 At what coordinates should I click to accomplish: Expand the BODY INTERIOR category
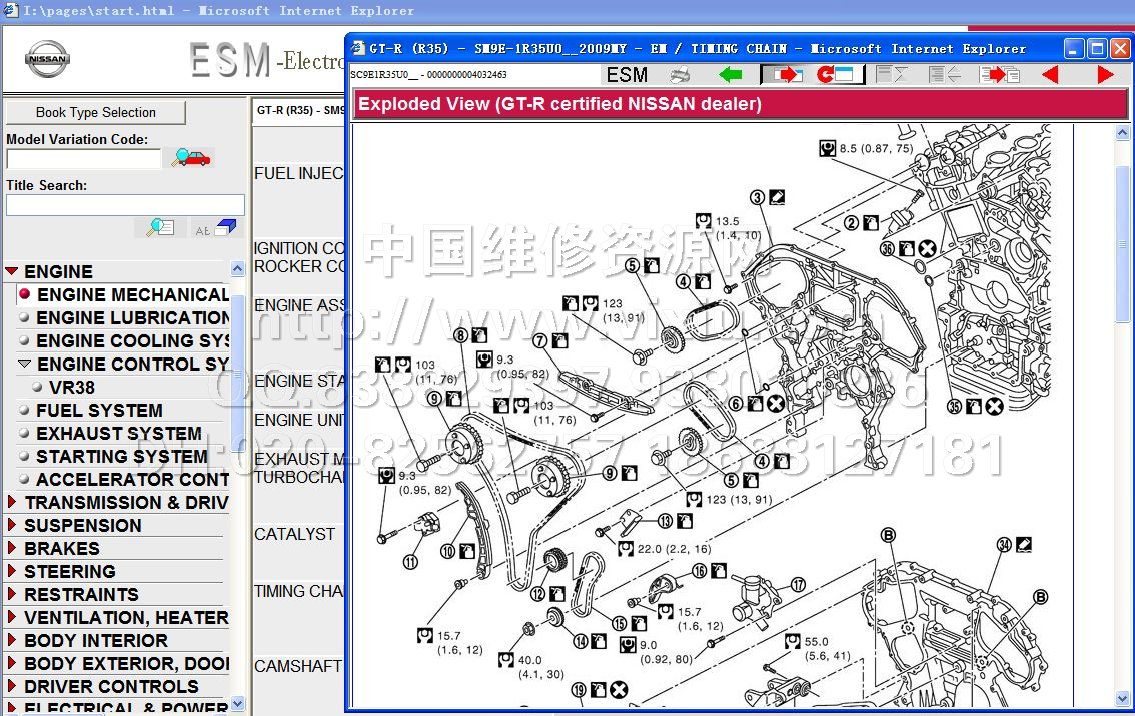click(x=12, y=640)
